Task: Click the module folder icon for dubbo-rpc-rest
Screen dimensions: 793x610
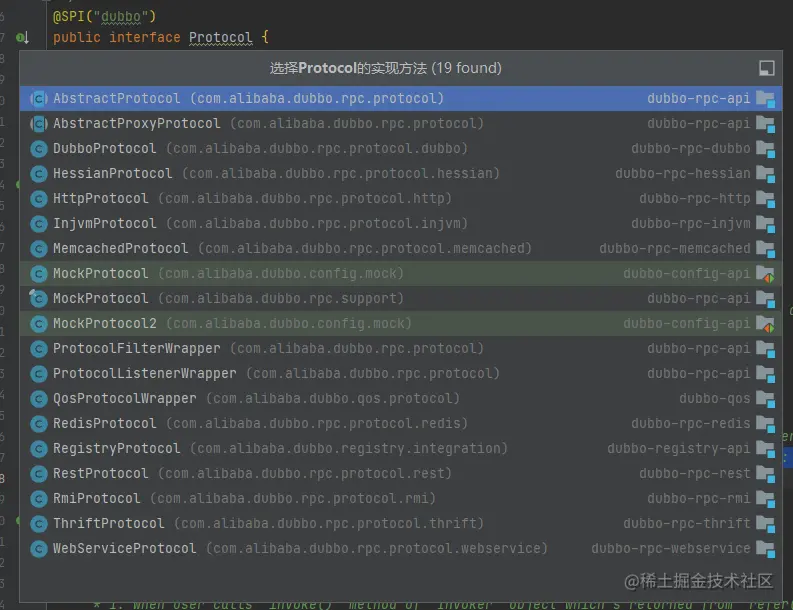Action: 766,474
